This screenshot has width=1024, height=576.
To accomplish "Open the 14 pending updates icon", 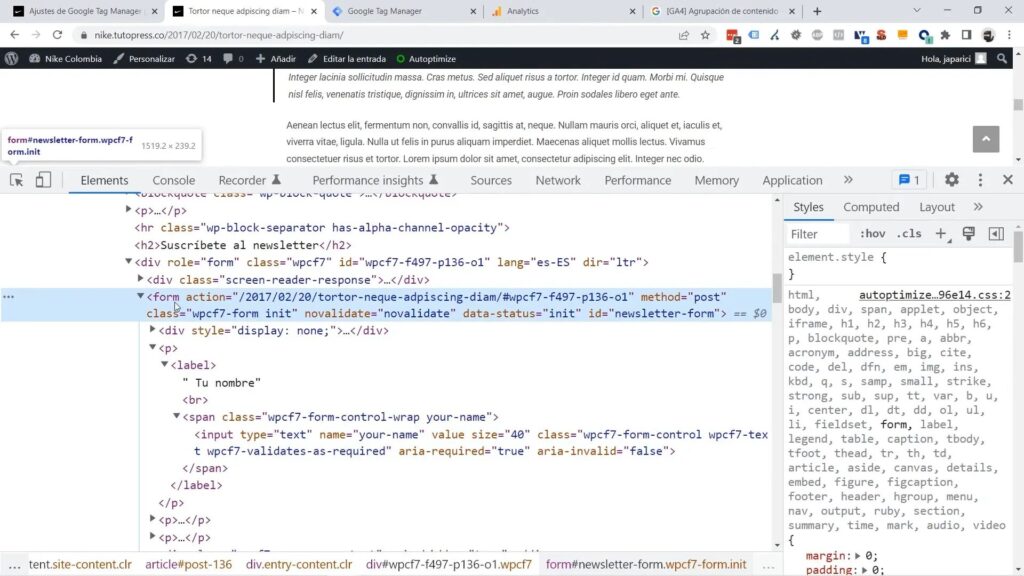I will pos(199,59).
